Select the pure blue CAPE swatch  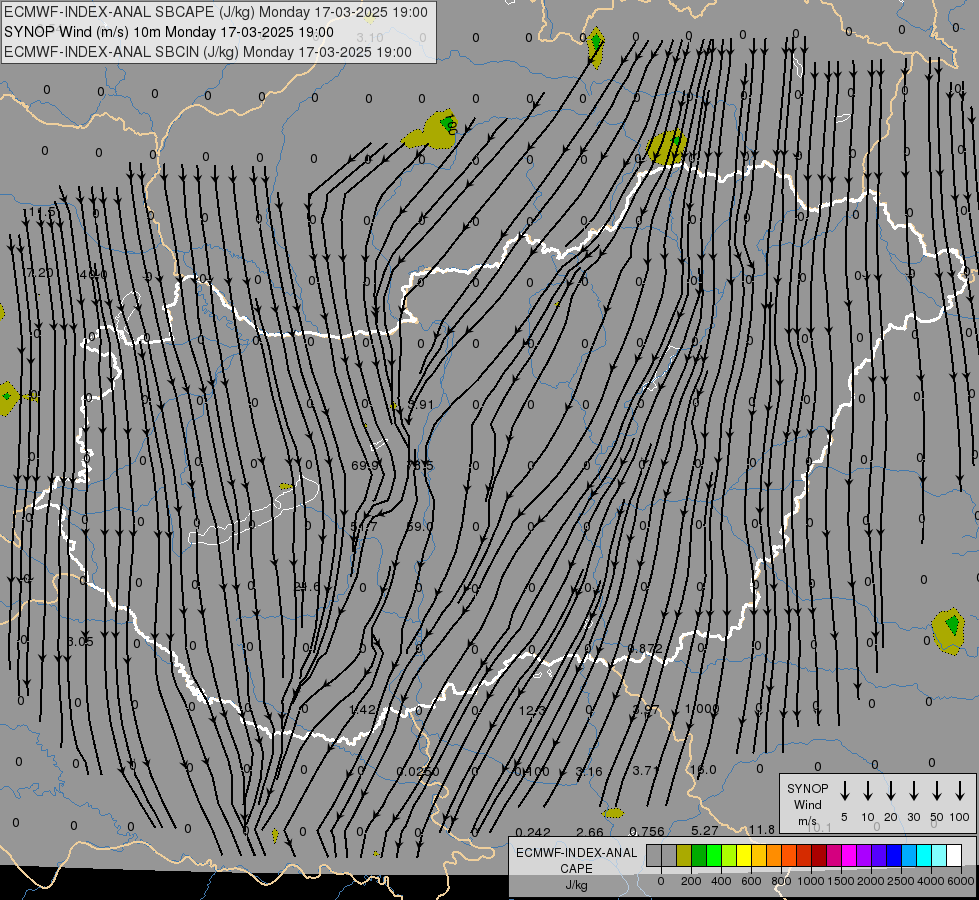pyautogui.click(x=893, y=856)
